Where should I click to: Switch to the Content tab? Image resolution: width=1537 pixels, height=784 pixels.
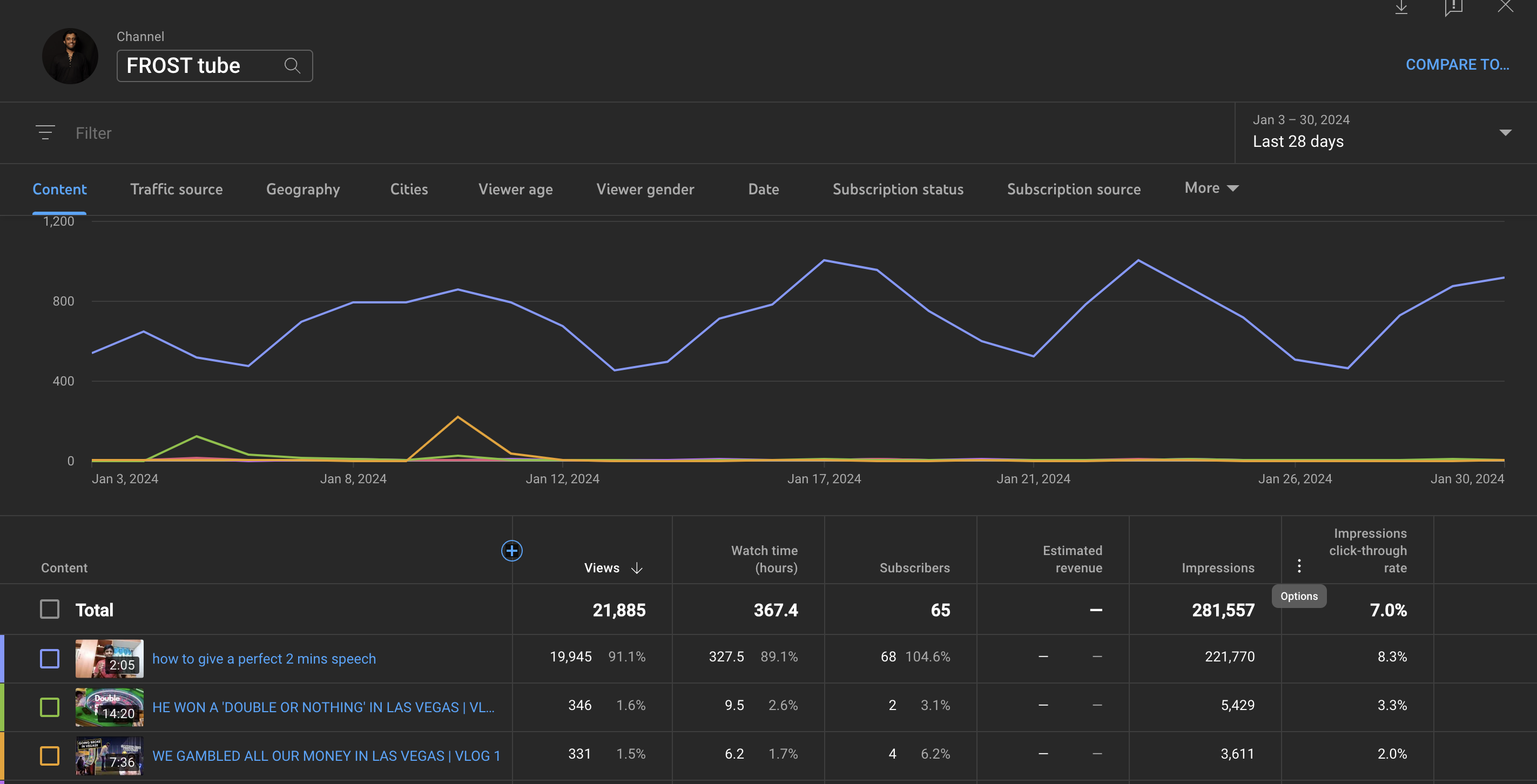pyautogui.click(x=59, y=189)
